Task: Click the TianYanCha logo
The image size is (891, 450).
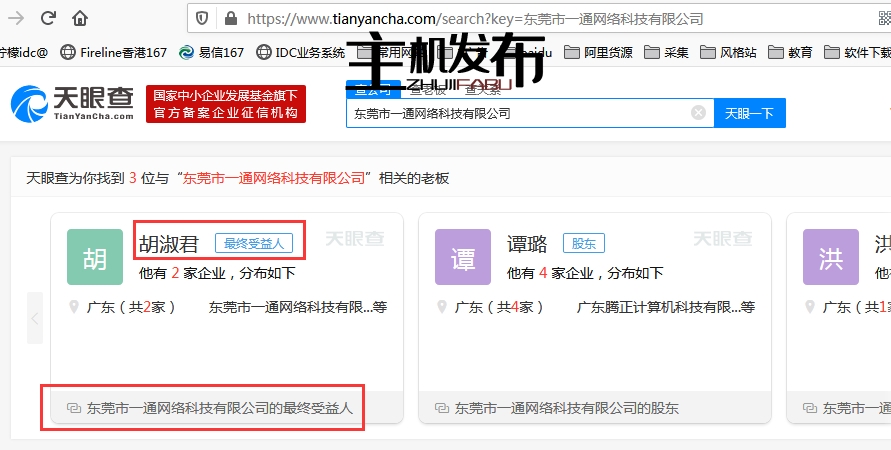Action: 73,104
